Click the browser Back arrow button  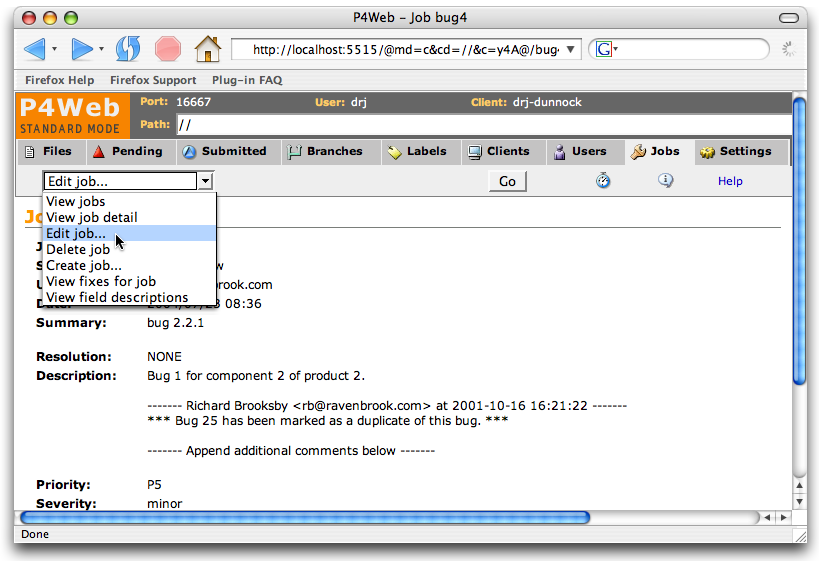pos(34,48)
